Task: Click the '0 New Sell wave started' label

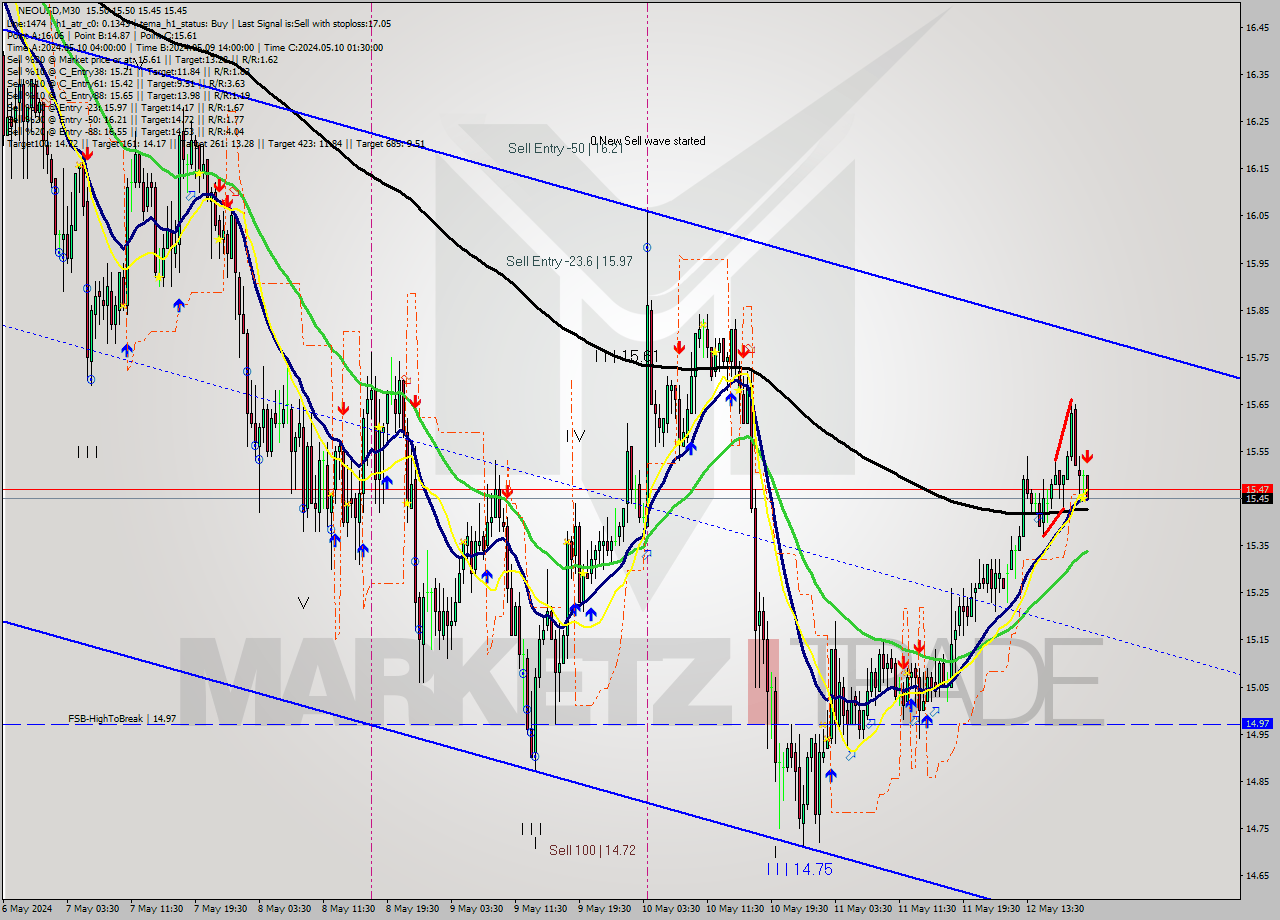Action: click(x=647, y=141)
